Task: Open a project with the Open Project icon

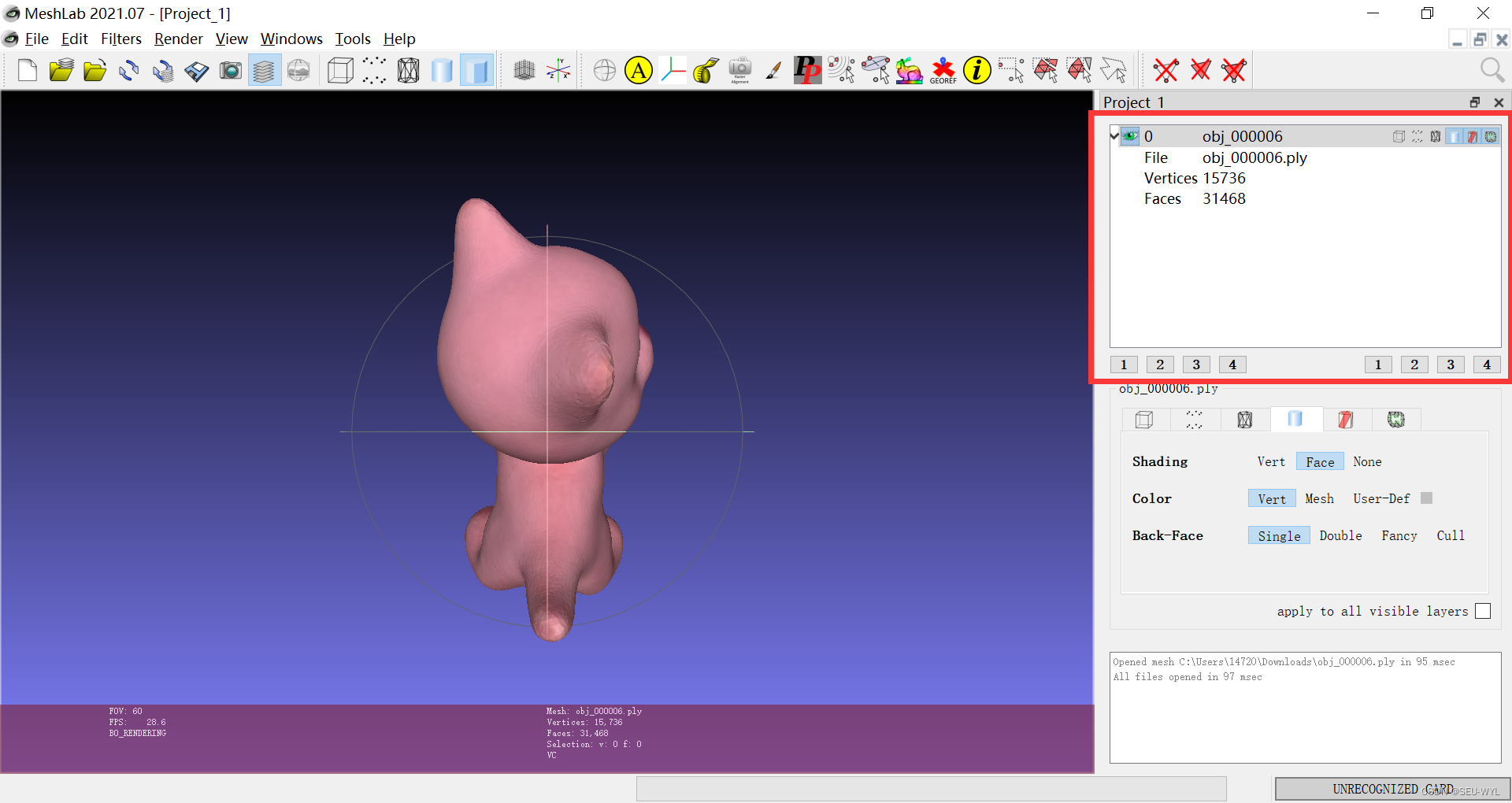Action: [61, 71]
